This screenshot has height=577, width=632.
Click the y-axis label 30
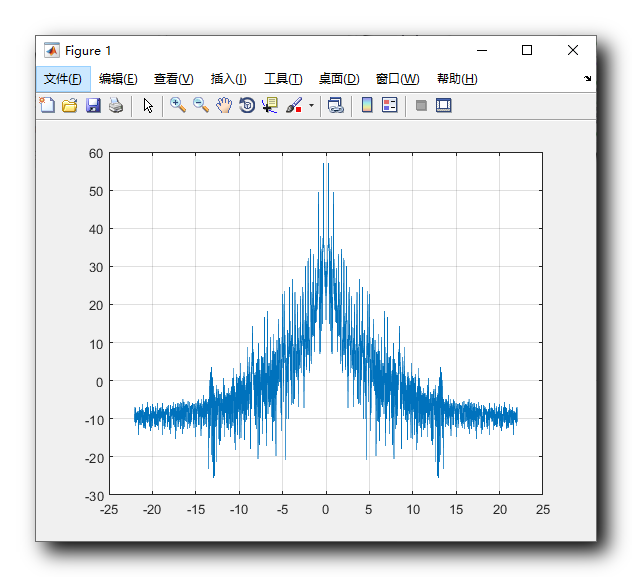tap(96, 268)
